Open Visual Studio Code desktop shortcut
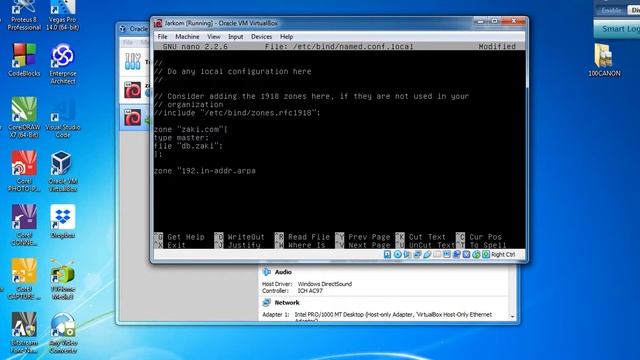 pyautogui.click(x=62, y=118)
